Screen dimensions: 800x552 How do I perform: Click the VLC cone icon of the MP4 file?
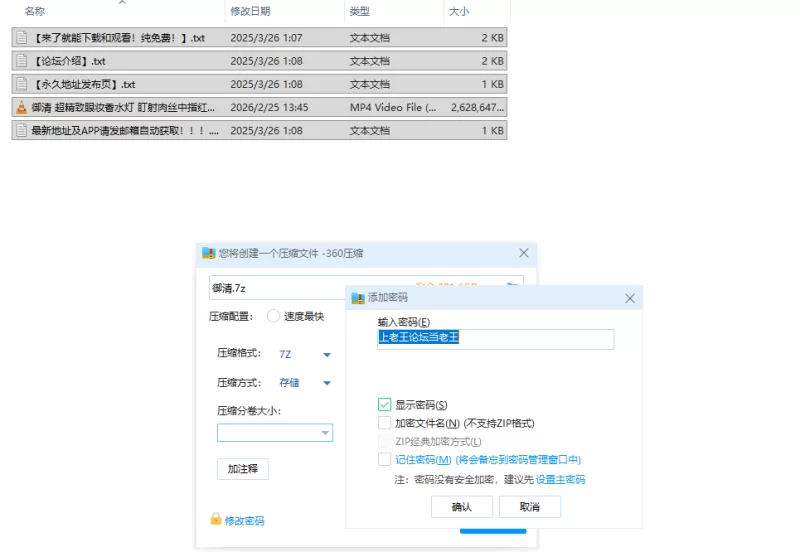tap(21, 107)
